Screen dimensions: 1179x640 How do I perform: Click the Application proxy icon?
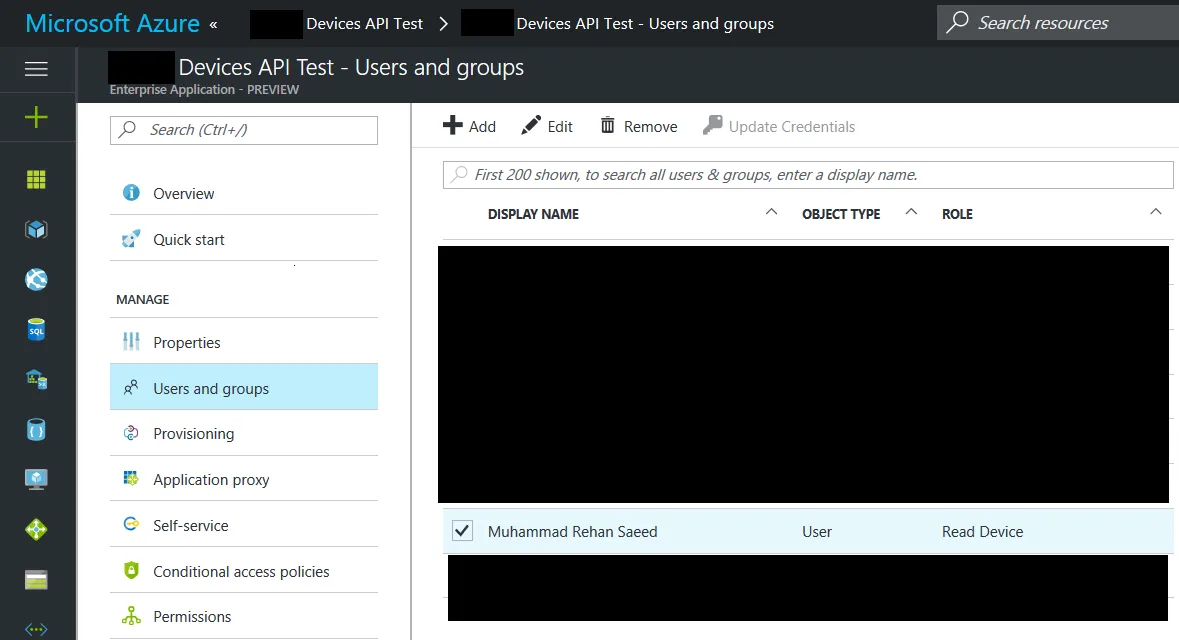[x=131, y=478]
